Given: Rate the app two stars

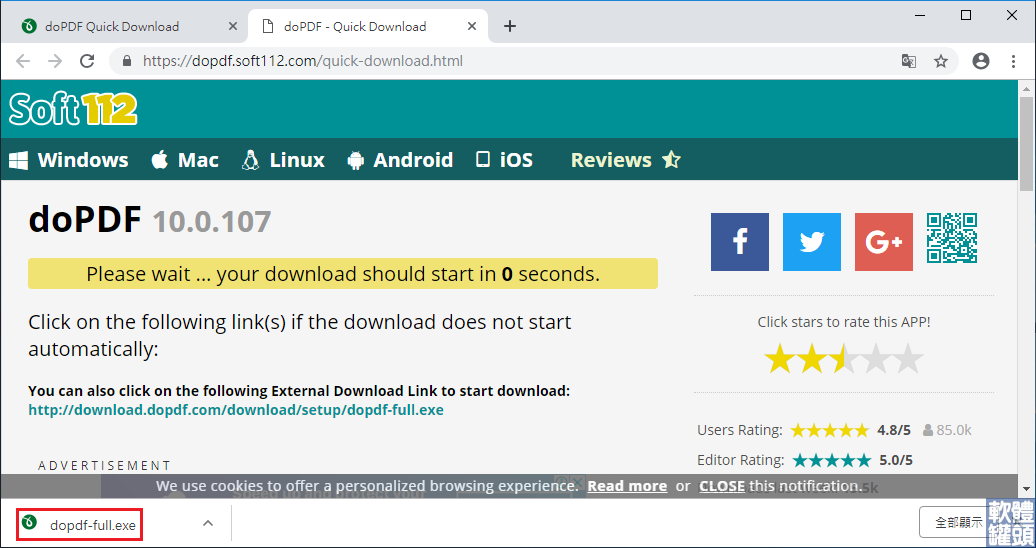Looking at the screenshot, I should [x=811, y=358].
